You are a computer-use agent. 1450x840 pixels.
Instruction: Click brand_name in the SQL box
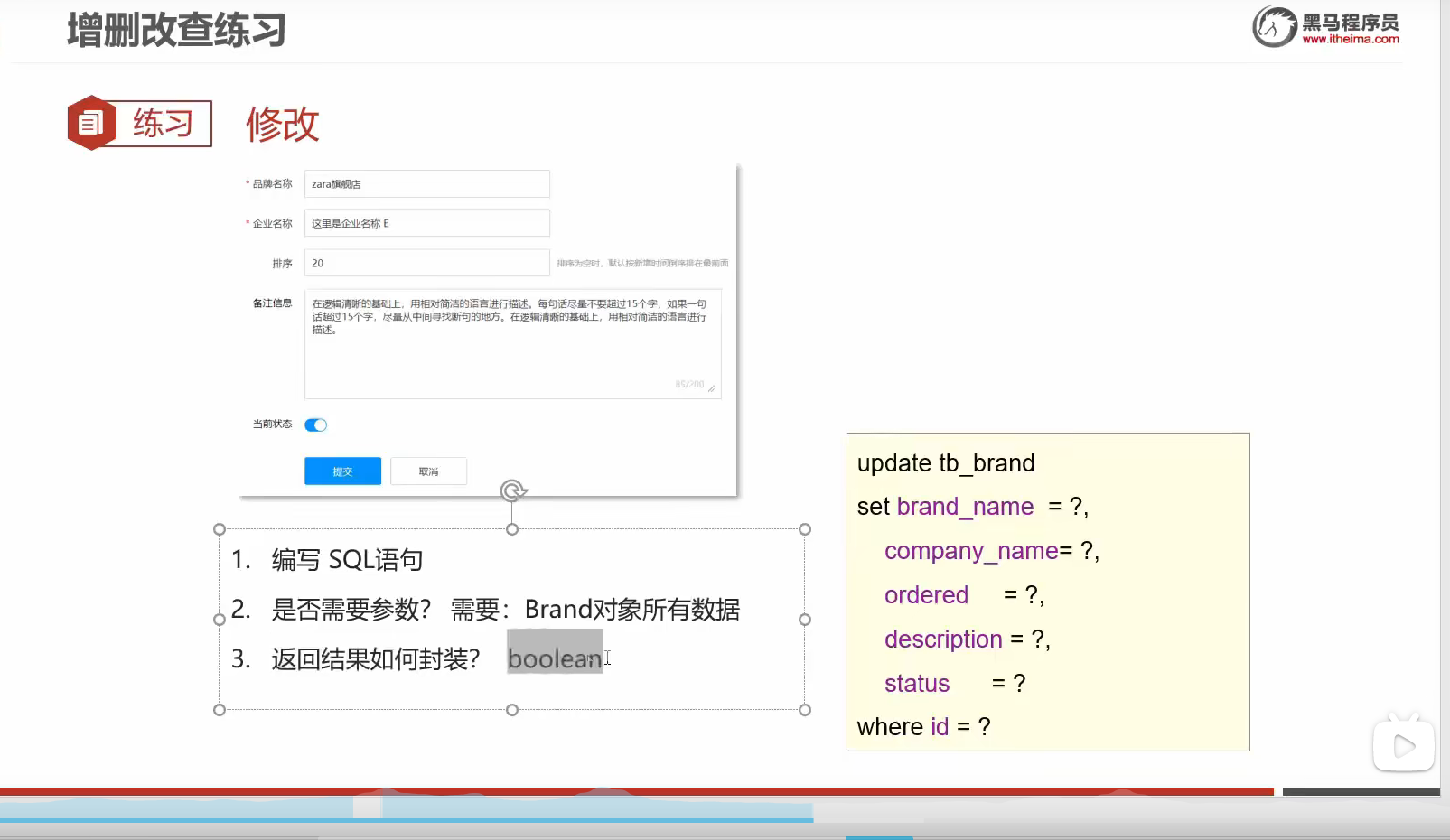[x=965, y=507]
